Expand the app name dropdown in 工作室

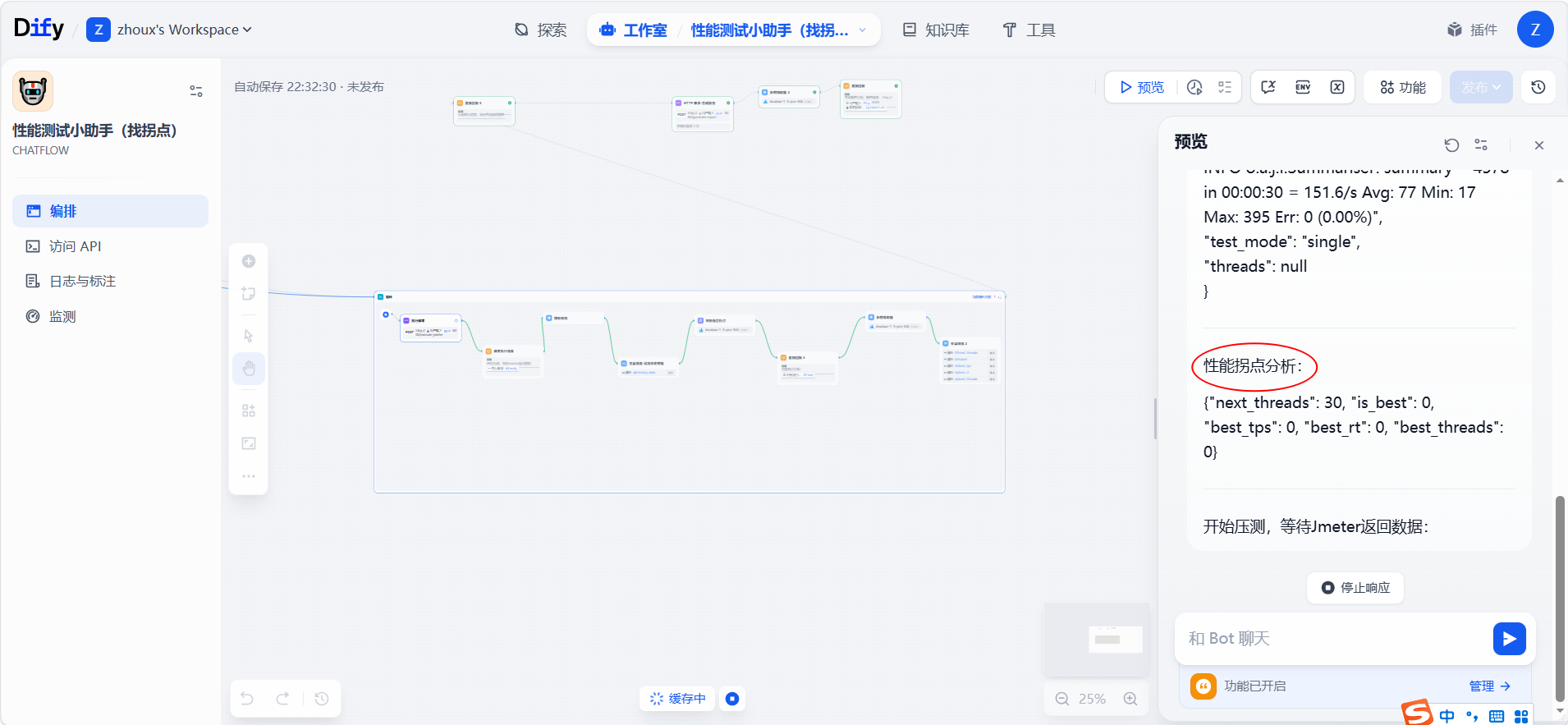(862, 30)
